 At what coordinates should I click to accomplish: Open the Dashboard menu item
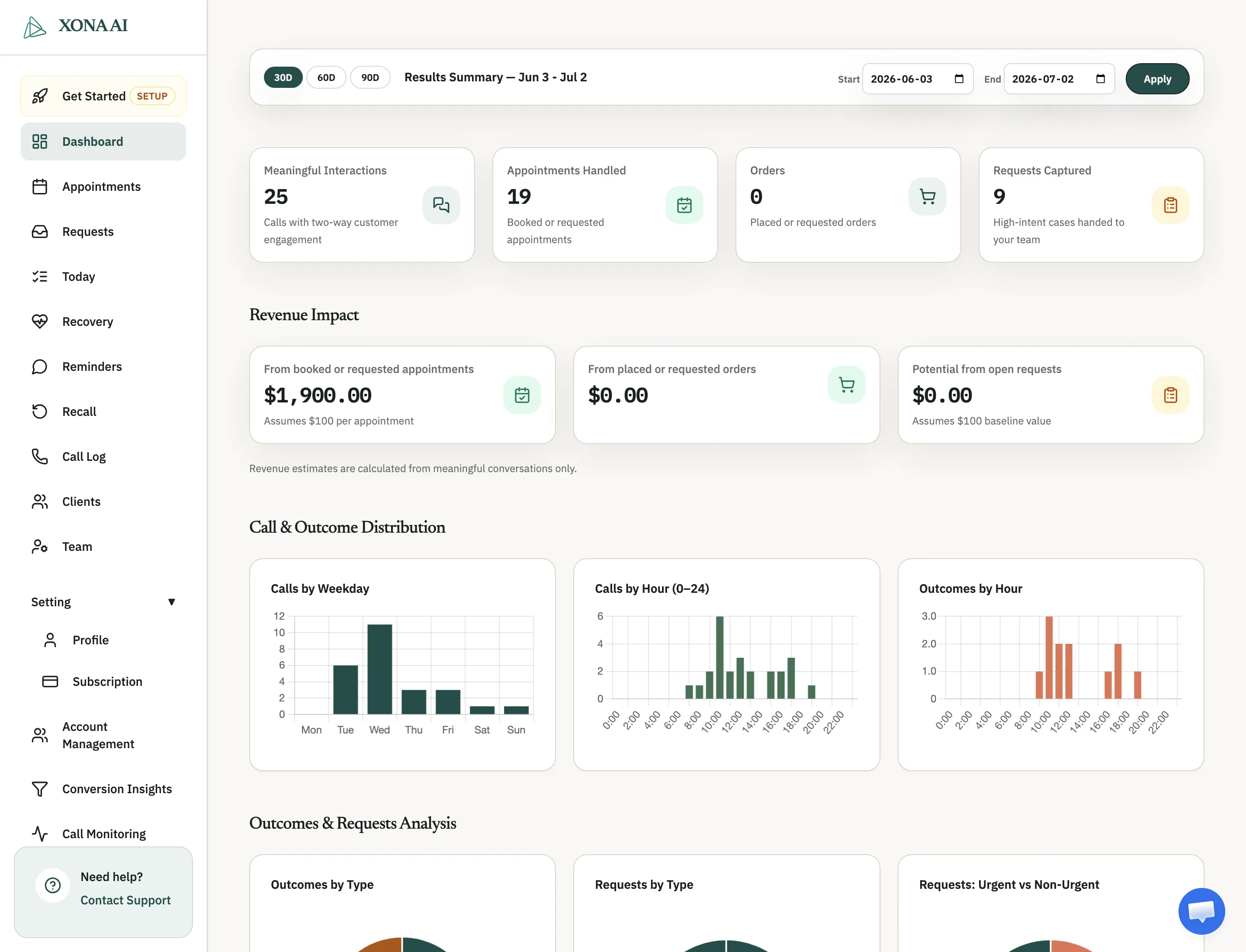tap(103, 141)
